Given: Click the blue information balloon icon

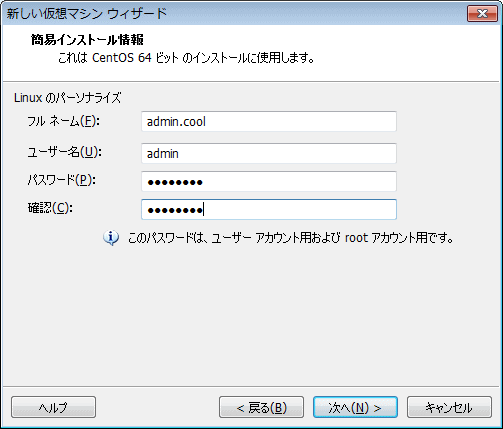Looking at the screenshot, I should pos(111,238).
